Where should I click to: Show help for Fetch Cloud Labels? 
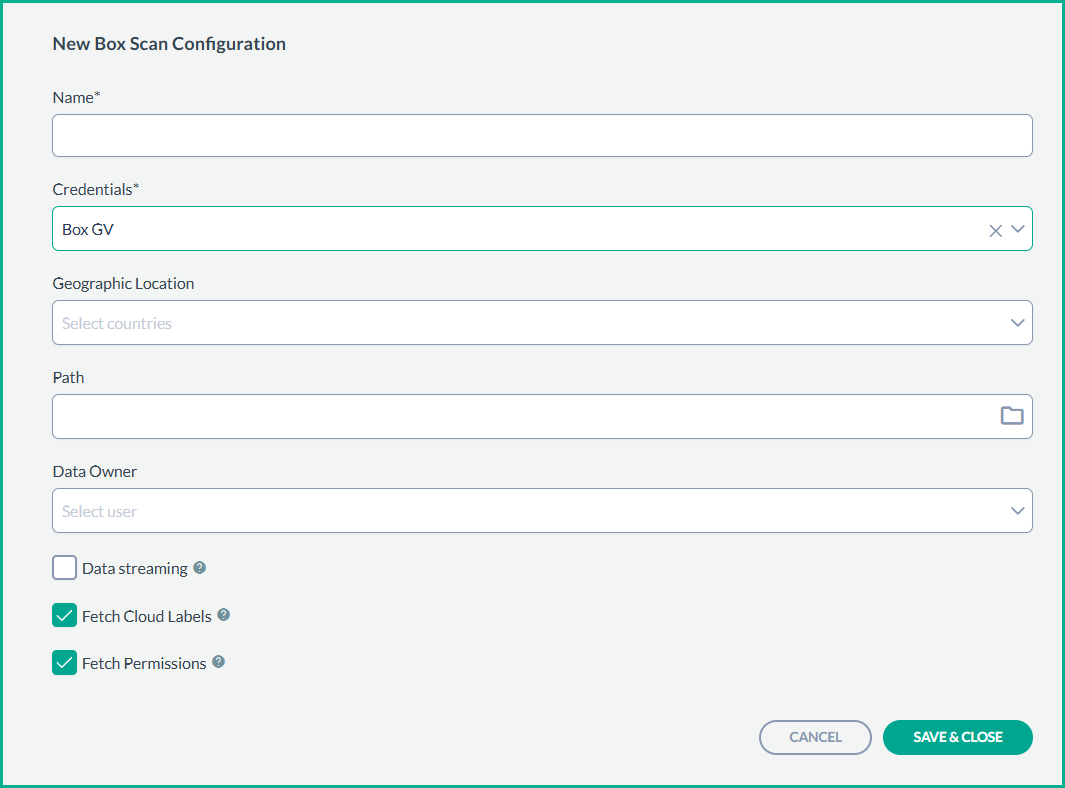point(224,615)
